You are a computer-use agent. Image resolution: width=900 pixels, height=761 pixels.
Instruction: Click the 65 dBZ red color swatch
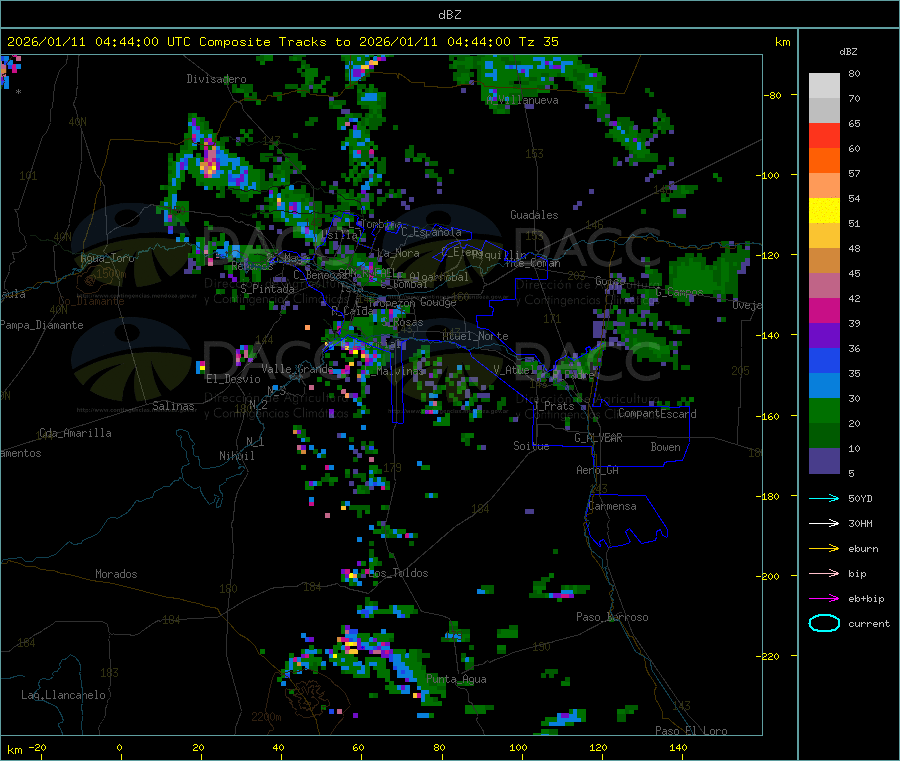pyautogui.click(x=824, y=135)
